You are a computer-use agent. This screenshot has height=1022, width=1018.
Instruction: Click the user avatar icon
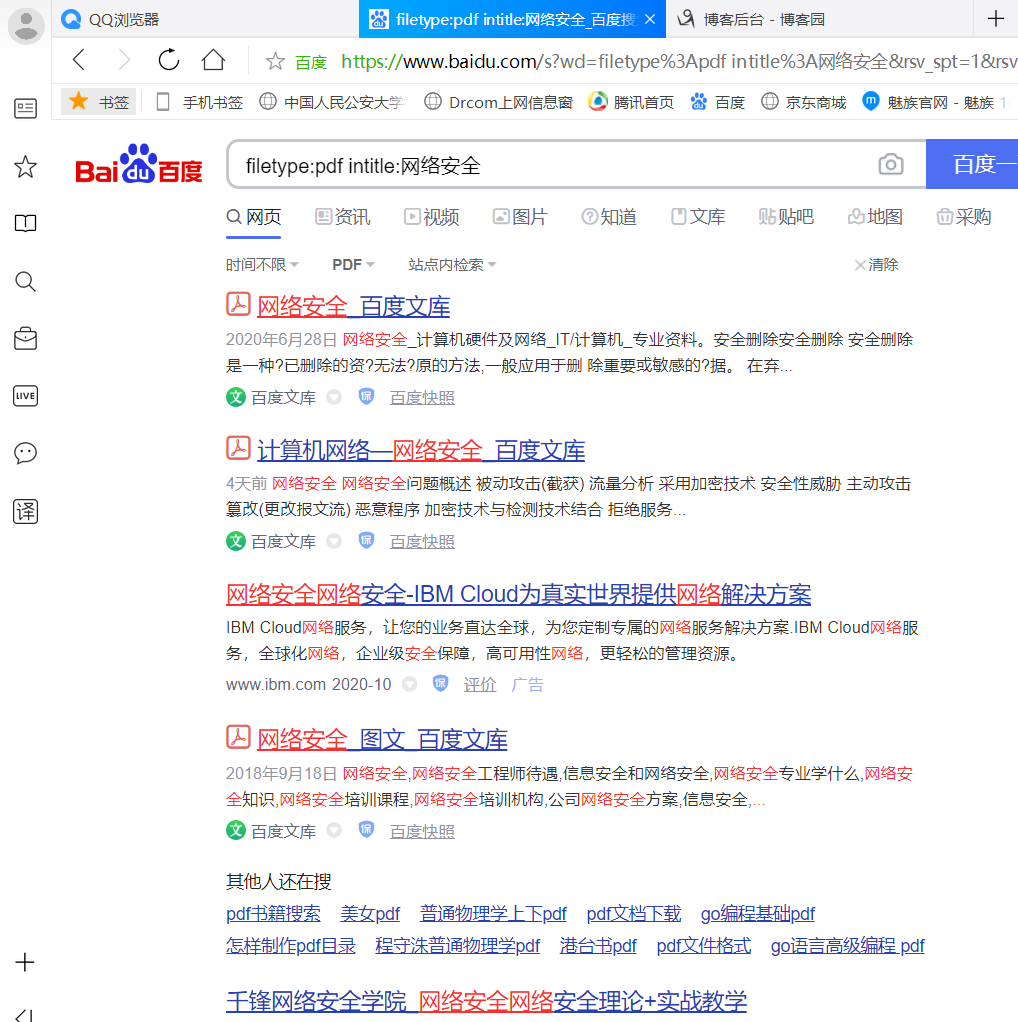coord(25,25)
